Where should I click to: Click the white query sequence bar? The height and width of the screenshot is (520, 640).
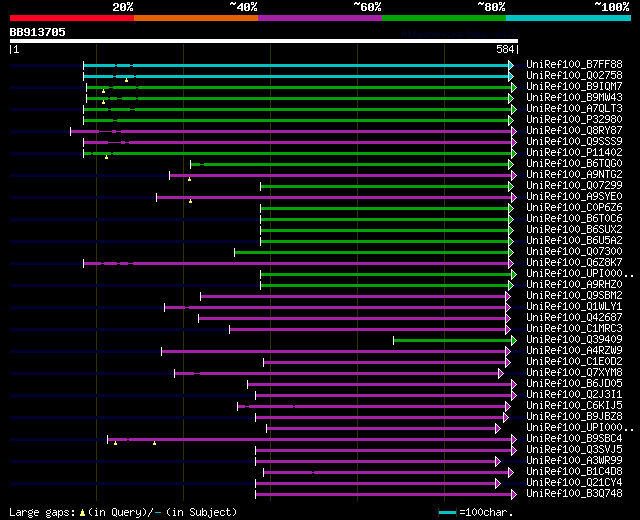click(x=264, y=41)
